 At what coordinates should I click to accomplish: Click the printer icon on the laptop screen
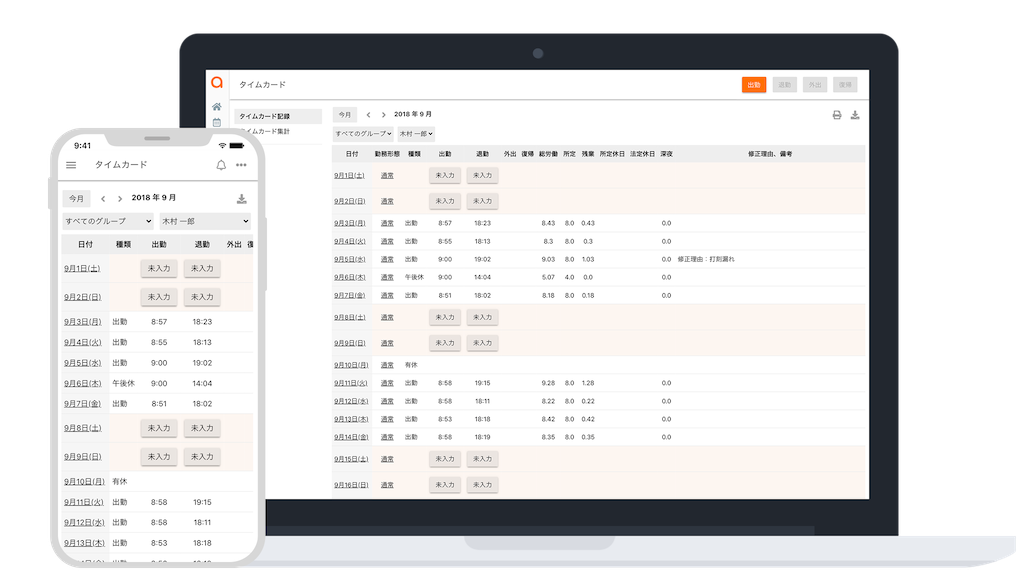point(837,115)
